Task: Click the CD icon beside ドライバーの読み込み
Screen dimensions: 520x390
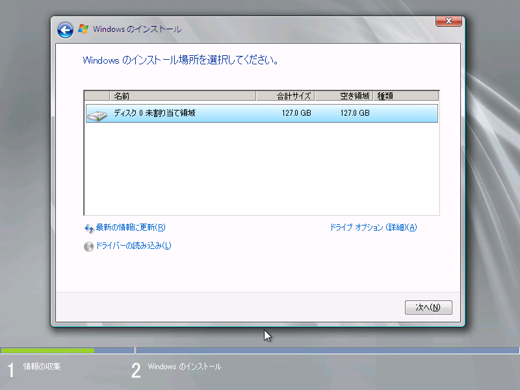Action: pyautogui.click(x=89, y=247)
